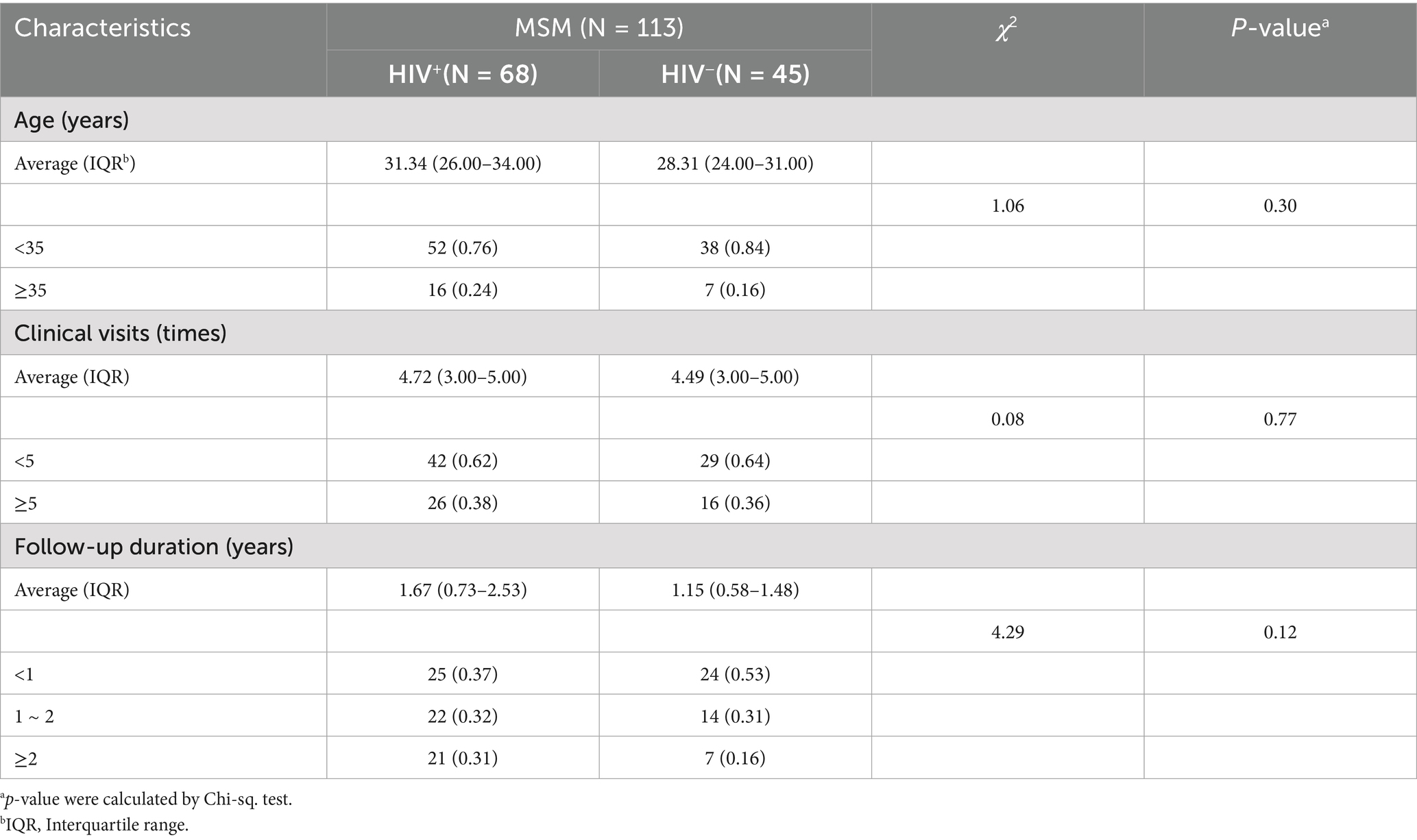Screen dimensions: 1417x840
Task: Click the P-value 0.77
Action: (x=1279, y=419)
